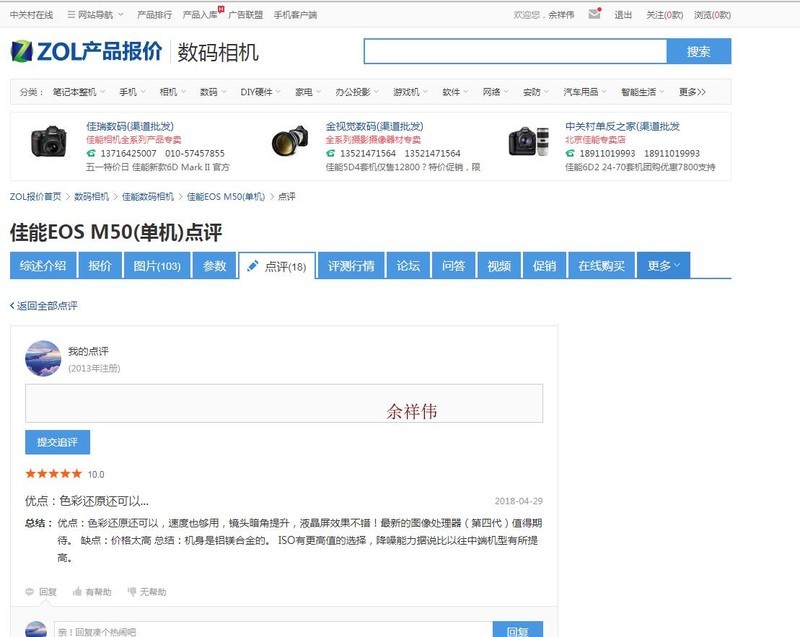Click the five-star rating icons
The width and height of the screenshot is (800, 637).
tap(54, 474)
